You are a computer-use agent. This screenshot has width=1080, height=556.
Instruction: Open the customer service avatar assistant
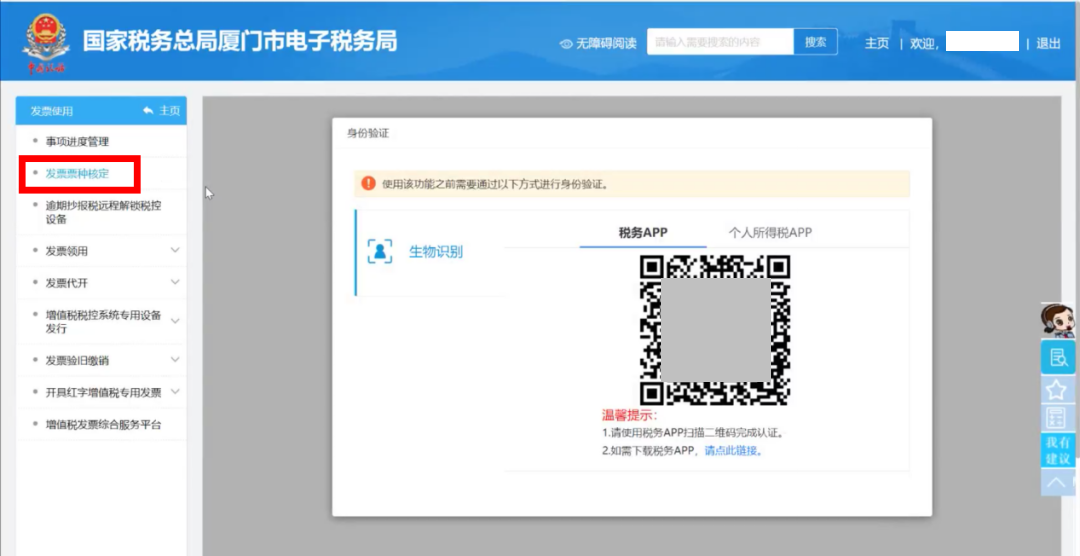tap(1056, 320)
